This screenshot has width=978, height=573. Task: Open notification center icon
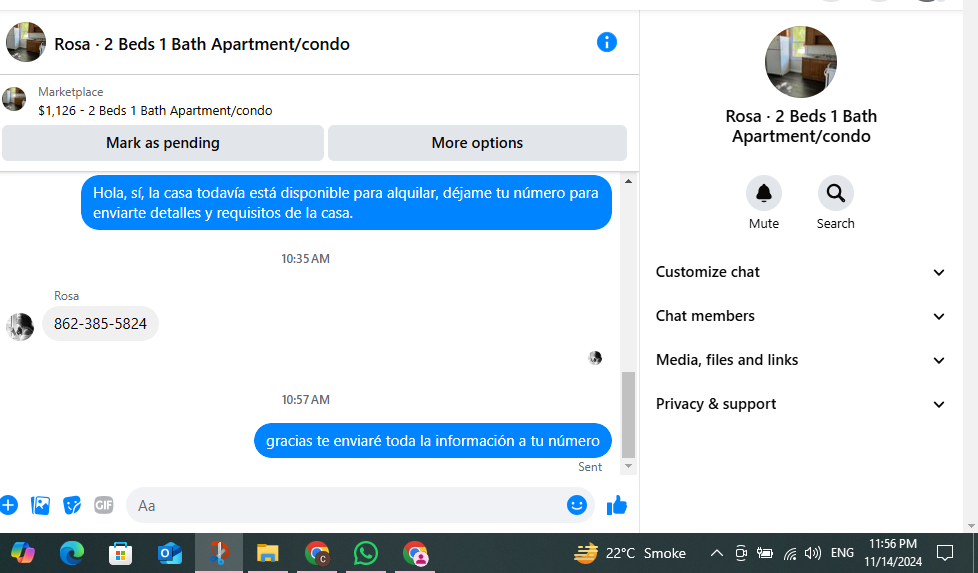945,553
